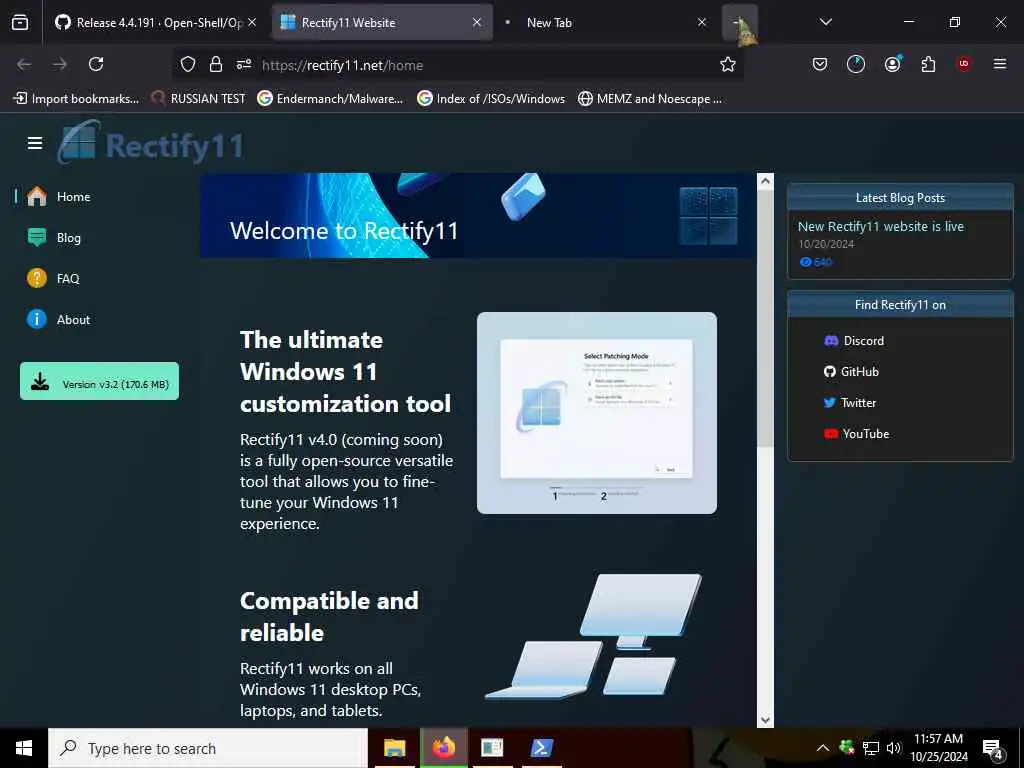The width and height of the screenshot is (1024, 768).
Task: Open the Rectify11 Discord link
Action: (854, 340)
